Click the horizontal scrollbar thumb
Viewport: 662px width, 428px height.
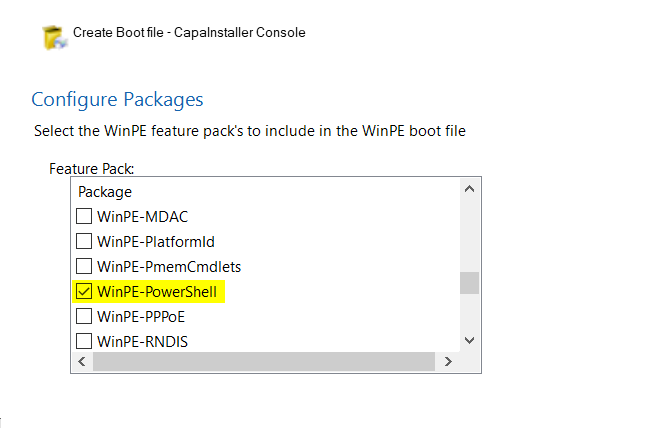pos(264,362)
